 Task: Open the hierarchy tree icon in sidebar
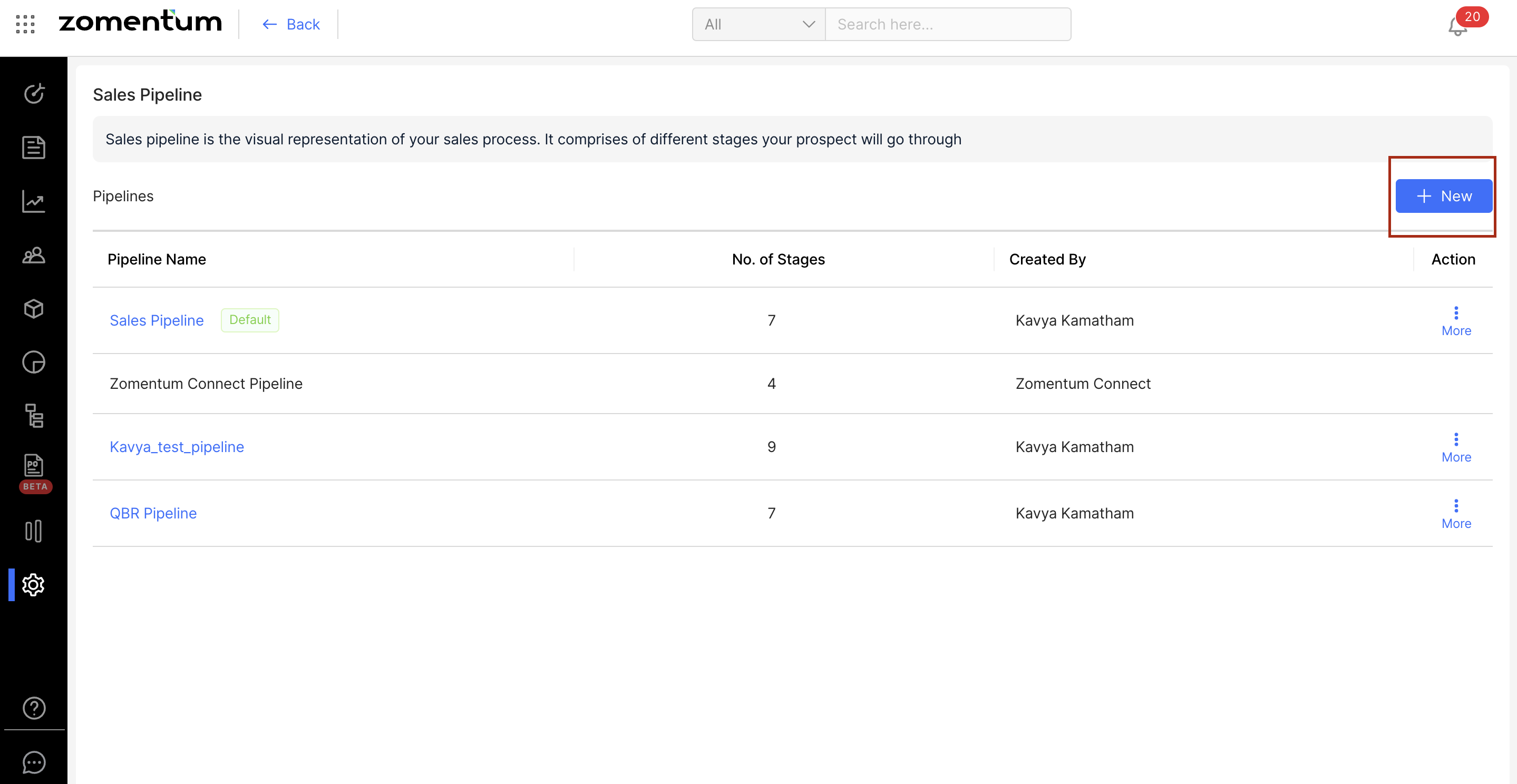(x=34, y=416)
